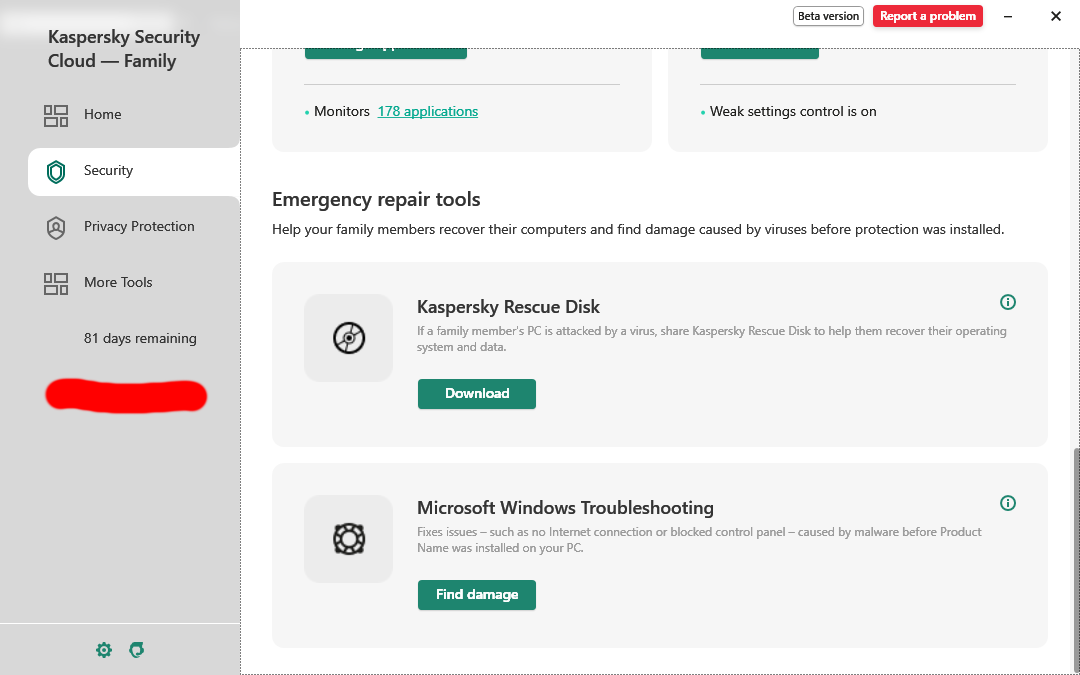
Task: Show info for Kaspersky Rescue Disk
Action: tap(1008, 302)
